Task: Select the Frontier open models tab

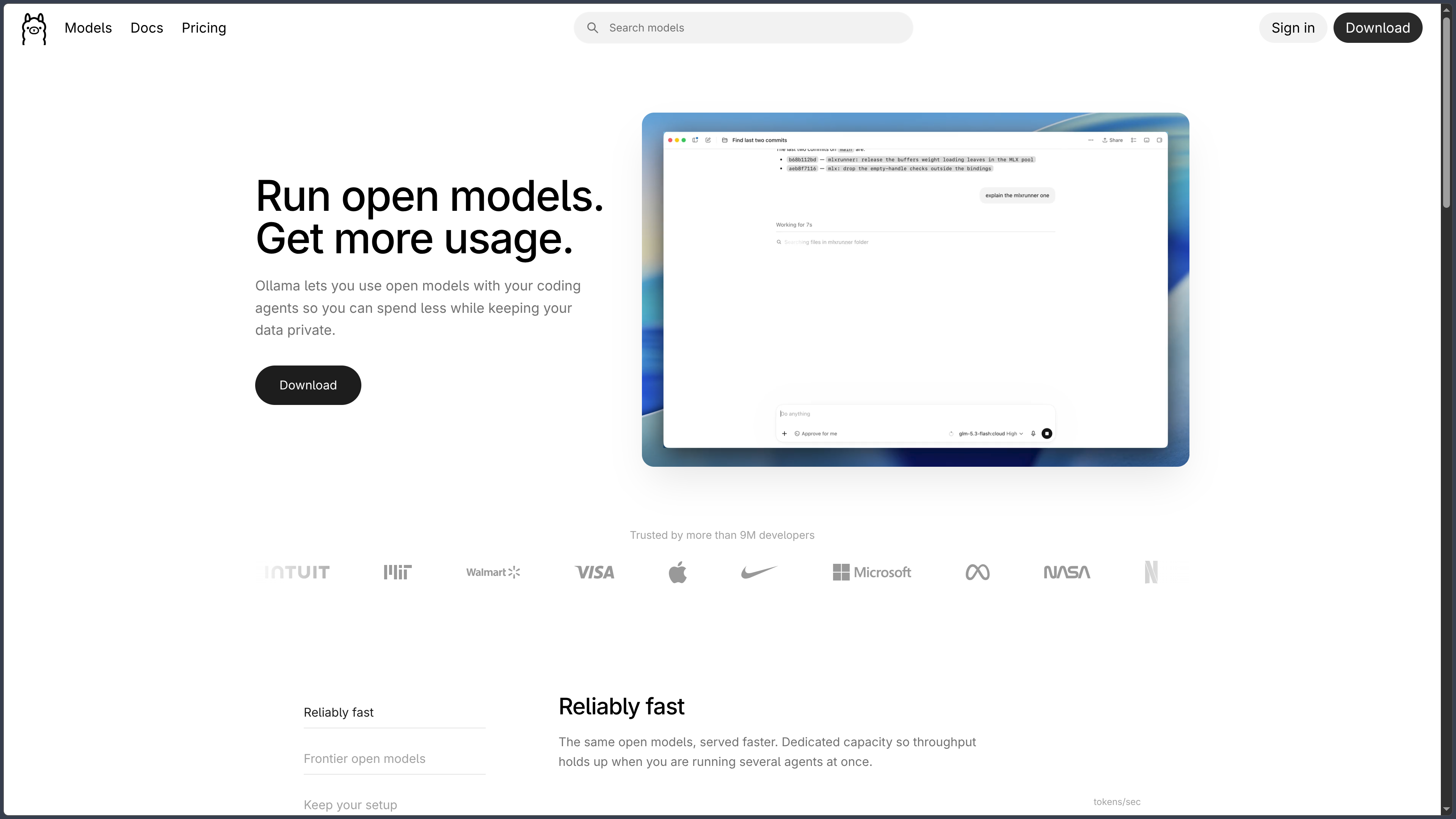Action: tap(394, 758)
